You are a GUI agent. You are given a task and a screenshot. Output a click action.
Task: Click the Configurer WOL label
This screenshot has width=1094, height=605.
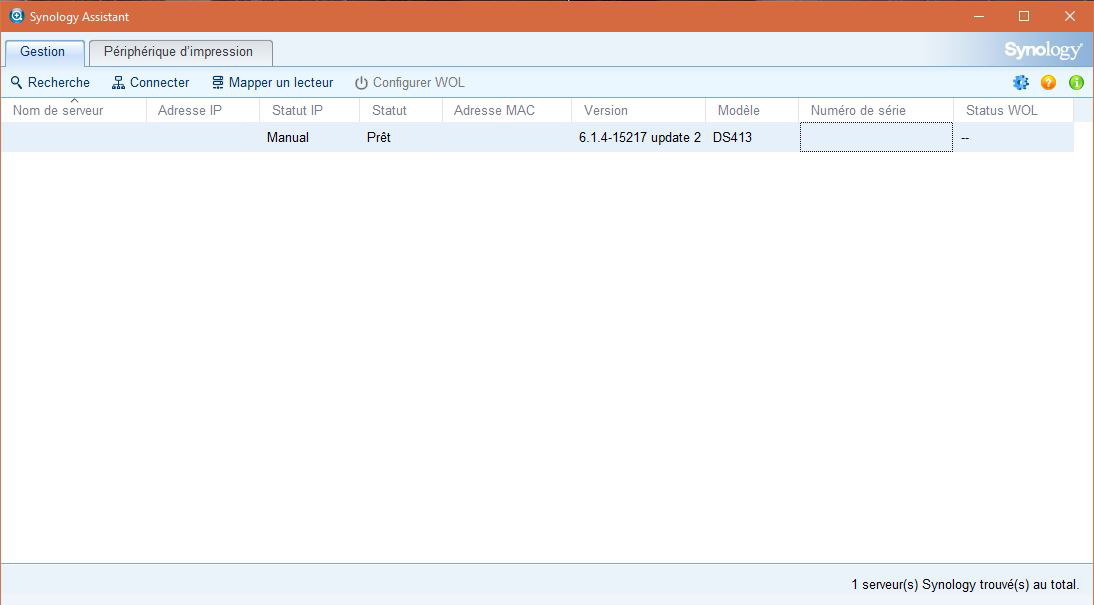click(x=419, y=83)
